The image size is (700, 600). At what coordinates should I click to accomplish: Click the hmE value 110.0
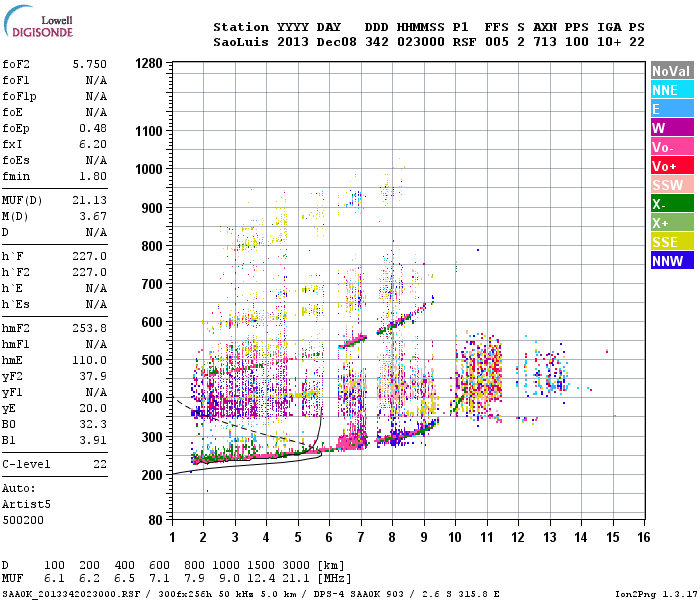90,360
